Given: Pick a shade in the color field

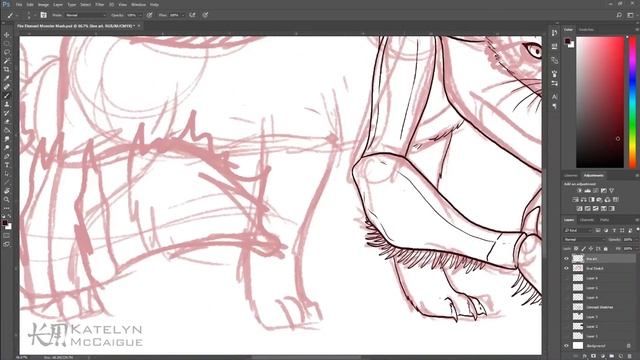Looking at the screenshot, I should point(600,102).
